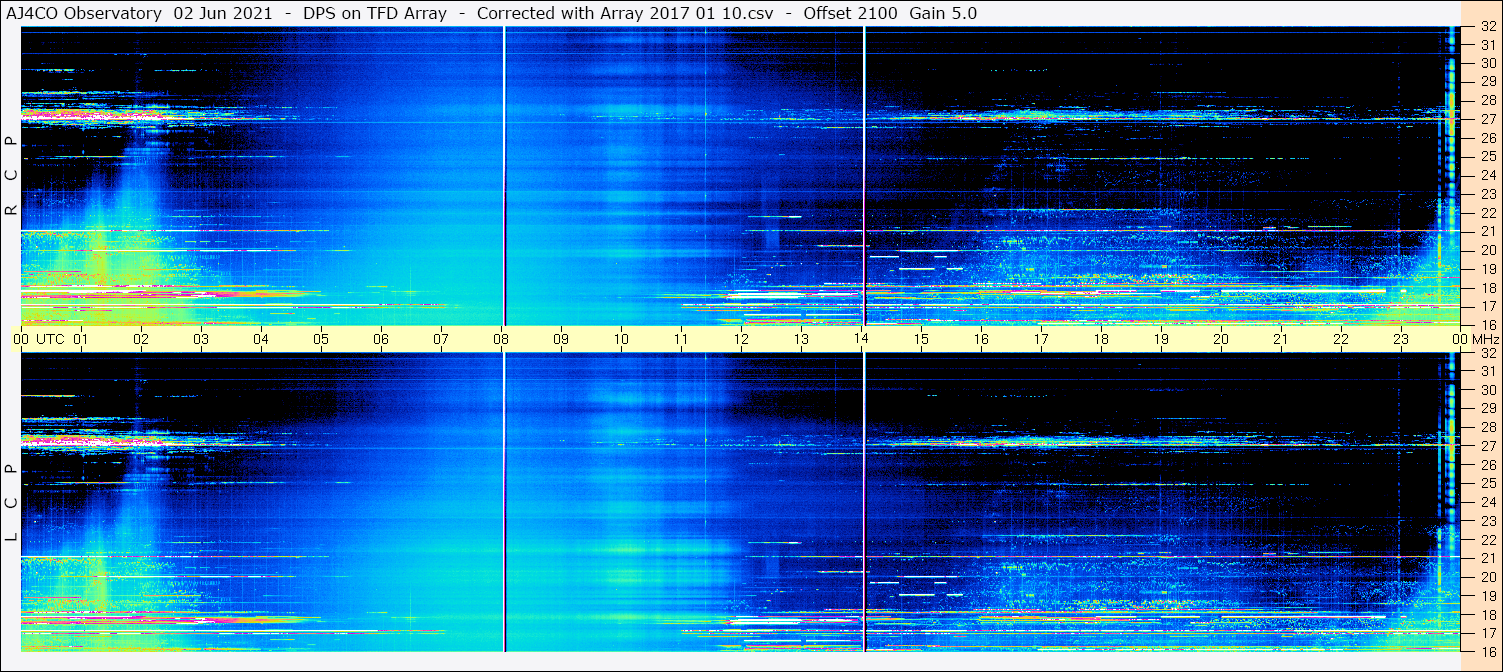The height and width of the screenshot is (672, 1503).
Task: Select the 01 hour tick on the UTC axis
Action: [81, 339]
